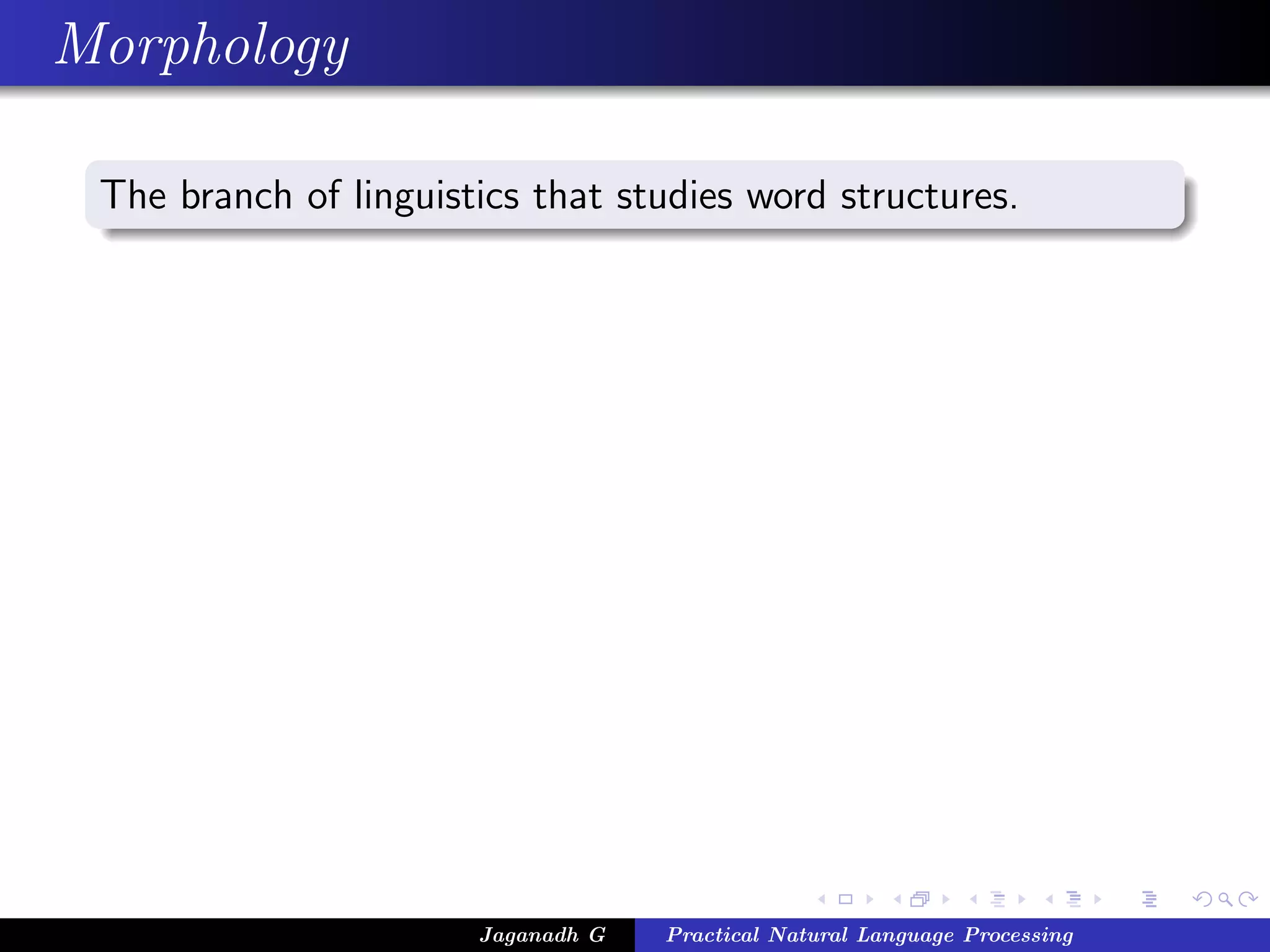1270x952 pixels.
Task: Go to next slide arrow
Action: coord(869,899)
